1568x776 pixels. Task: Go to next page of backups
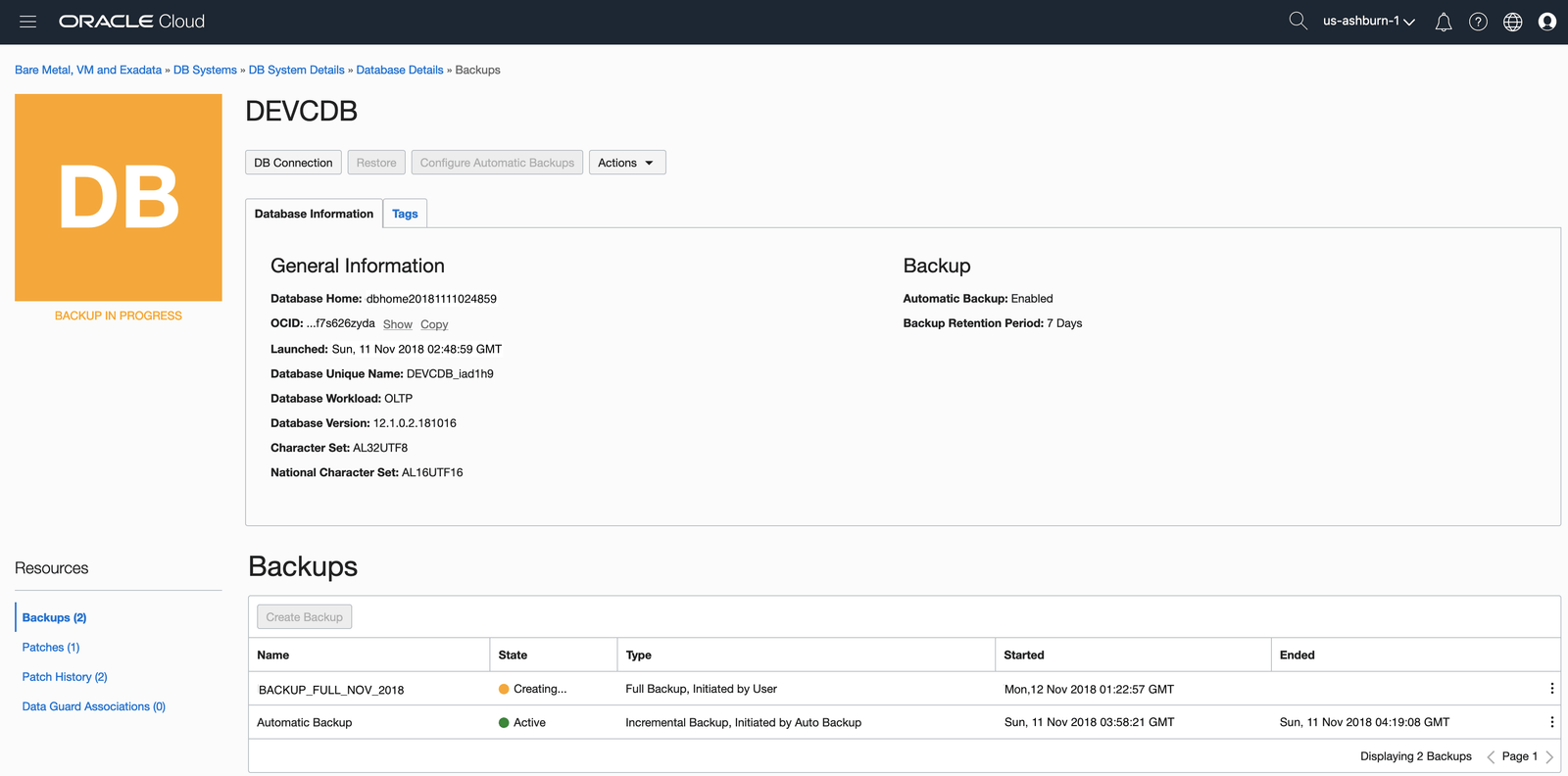point(1549,756)
